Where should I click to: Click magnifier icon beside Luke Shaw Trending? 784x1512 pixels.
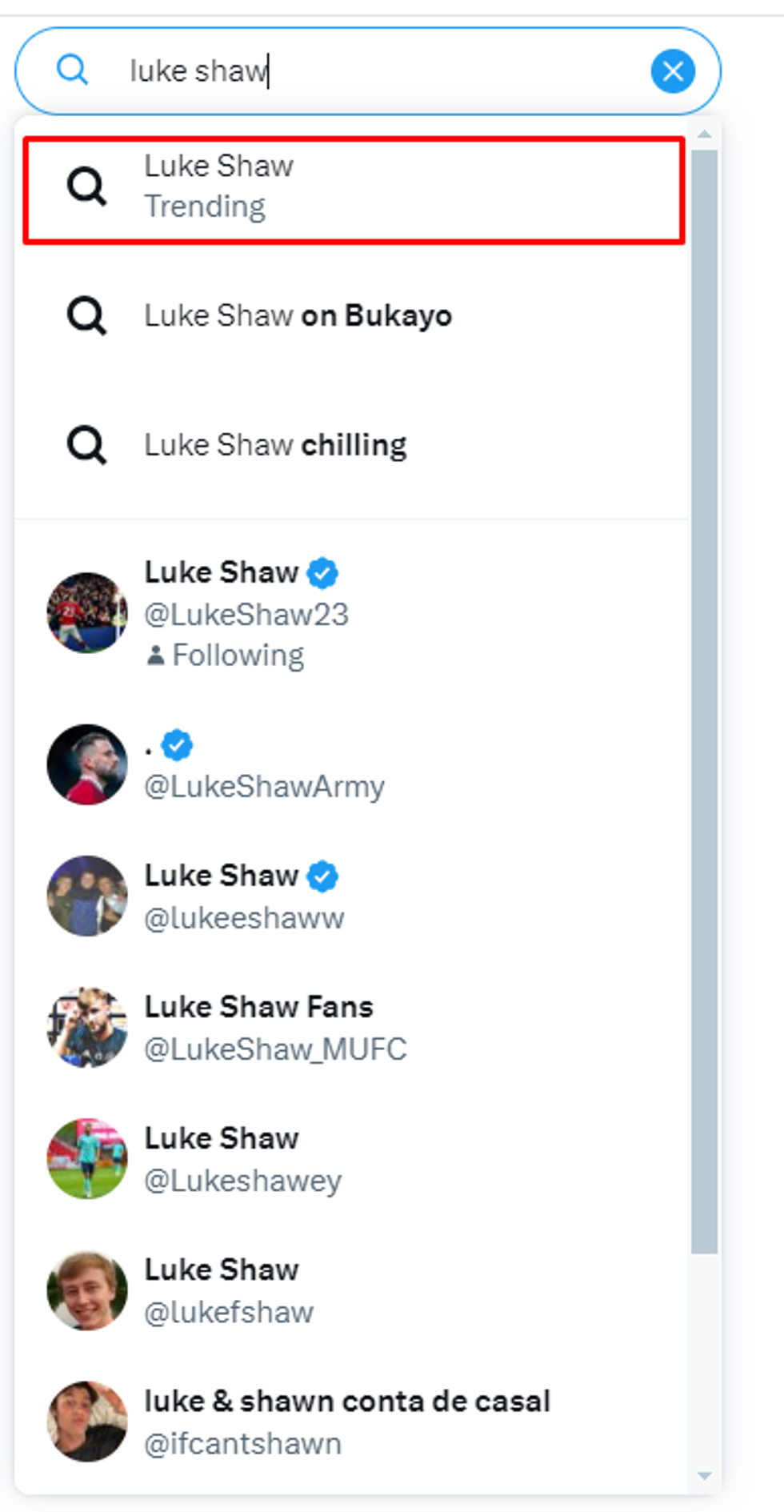(x=86, y=186)
